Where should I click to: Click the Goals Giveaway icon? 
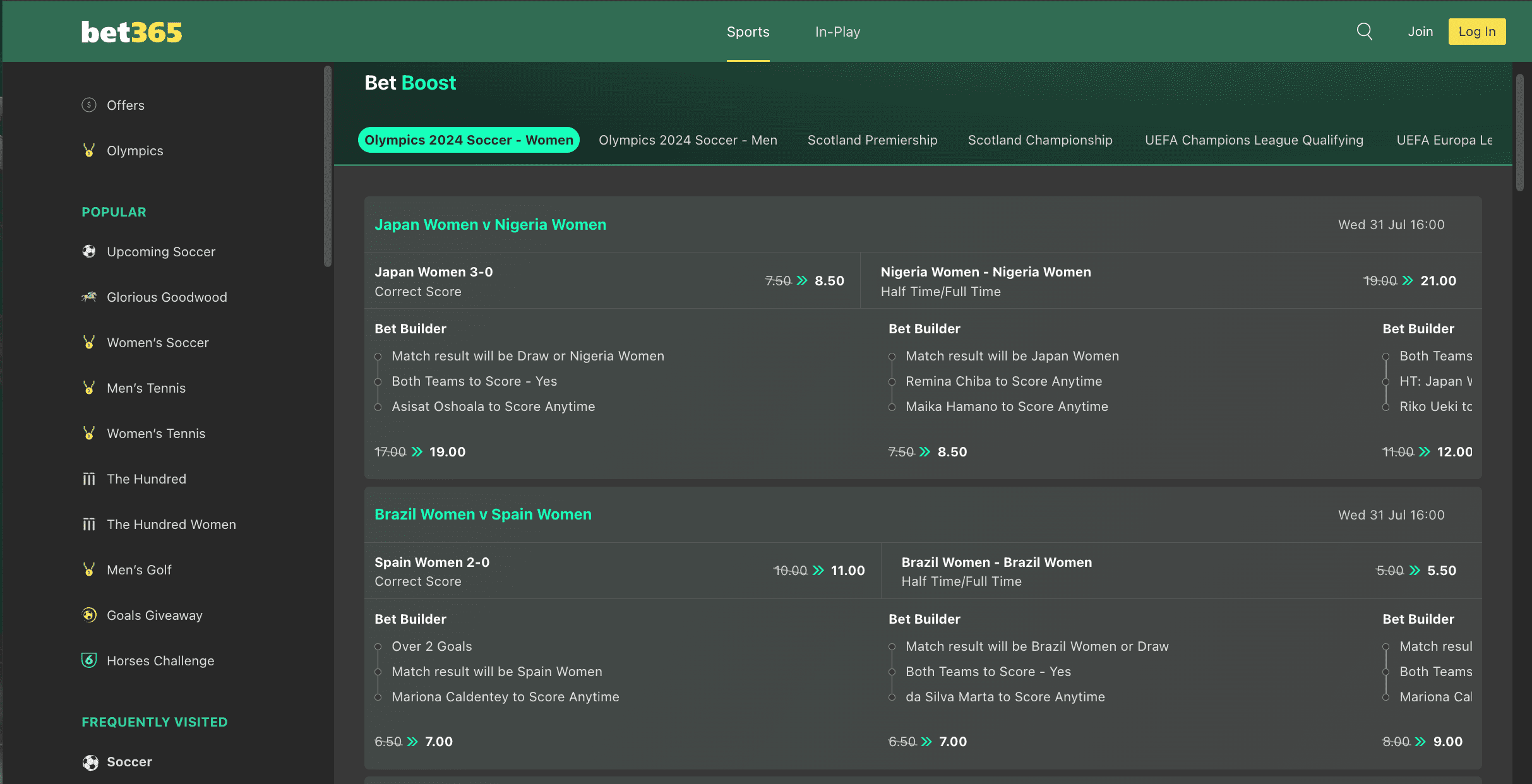(x=89, y=615)
